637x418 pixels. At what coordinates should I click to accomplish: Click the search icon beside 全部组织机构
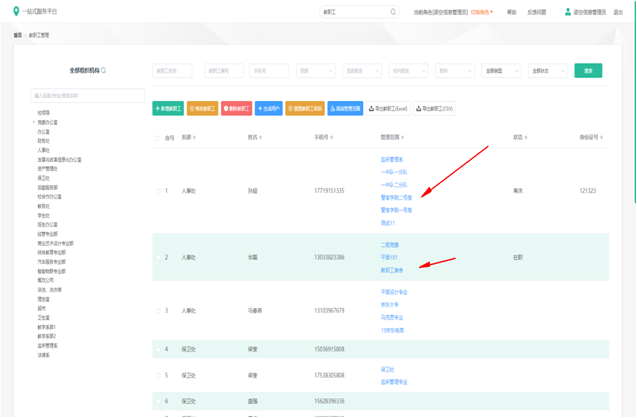pos(104,71)
